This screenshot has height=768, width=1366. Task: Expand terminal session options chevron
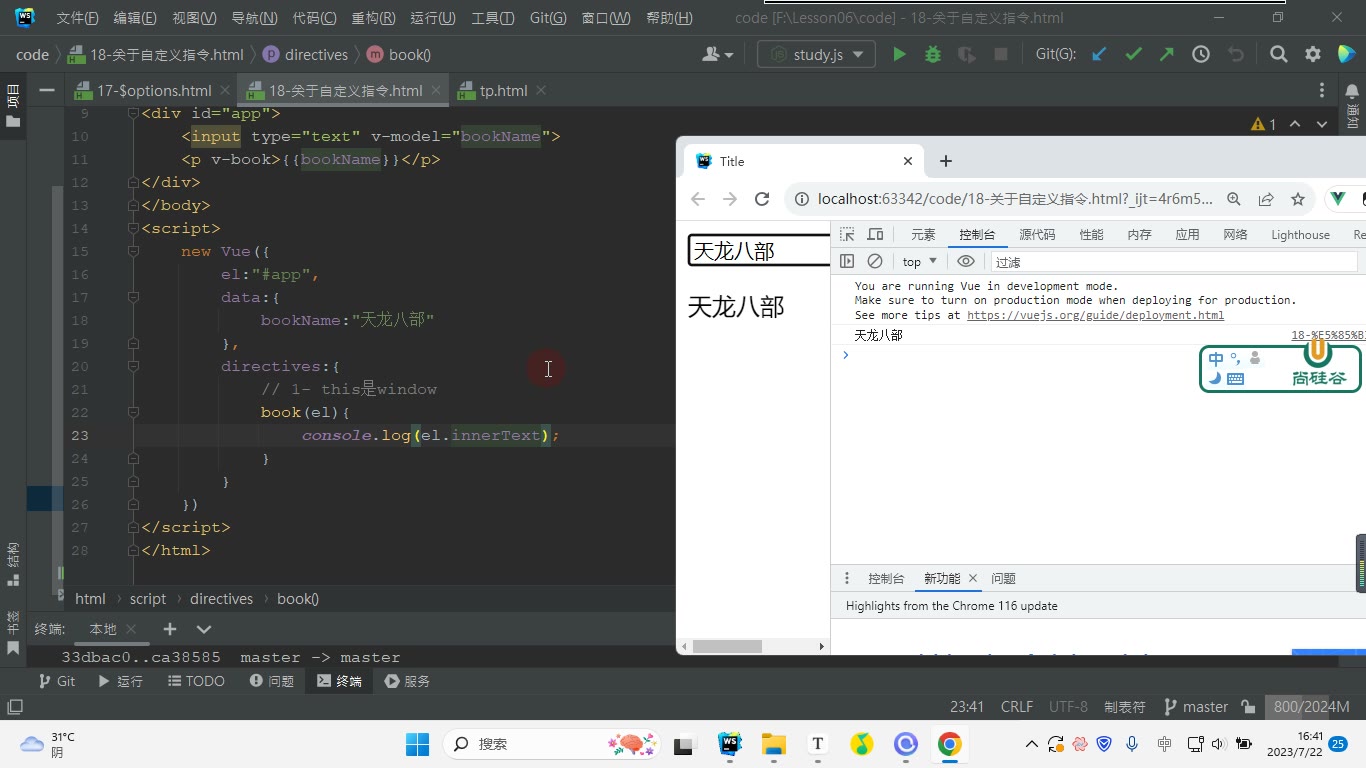tap(204, 629)
